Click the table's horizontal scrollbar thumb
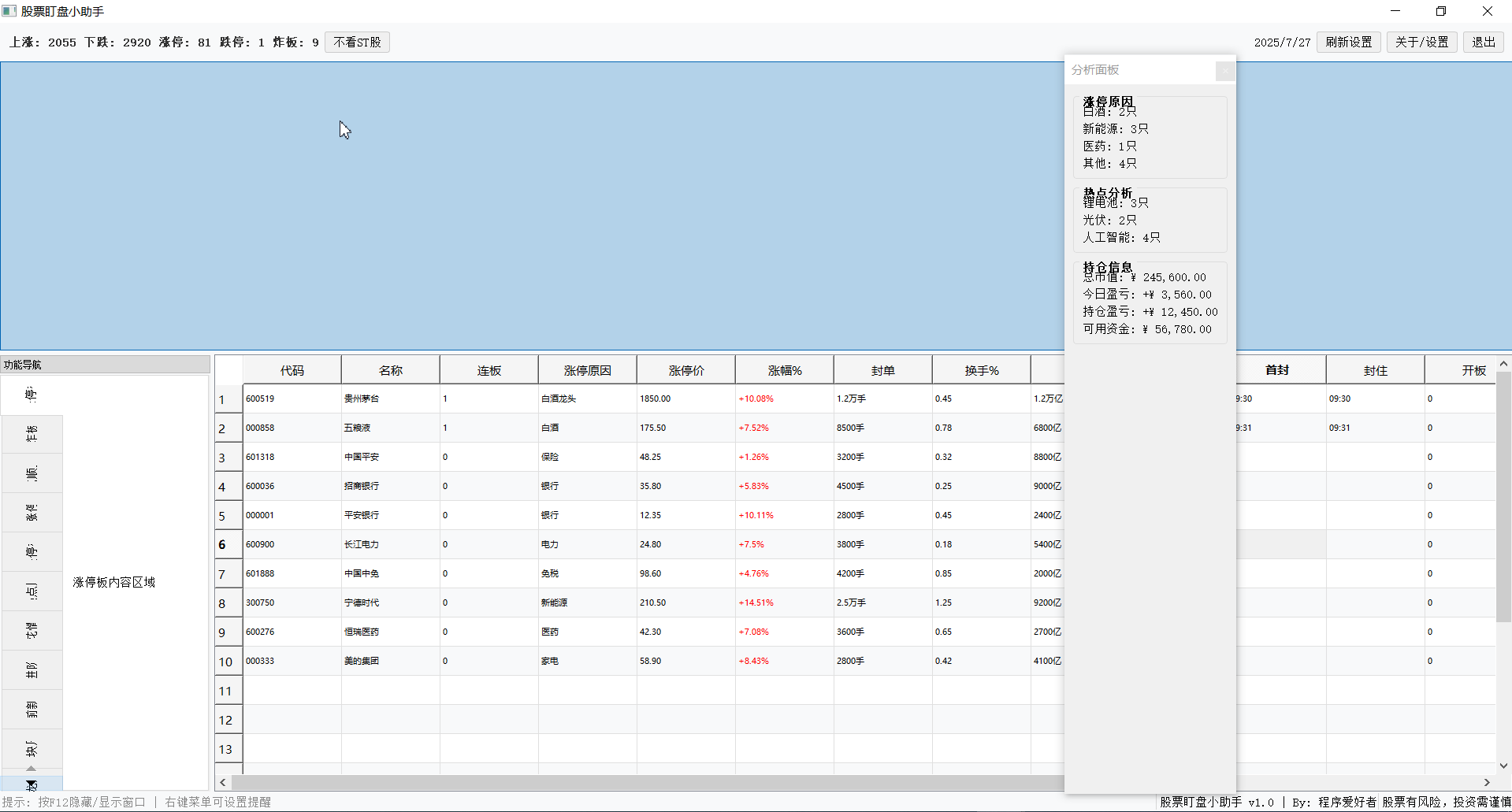The height and width of the screenshot is (812, 1512). [648, 782]
